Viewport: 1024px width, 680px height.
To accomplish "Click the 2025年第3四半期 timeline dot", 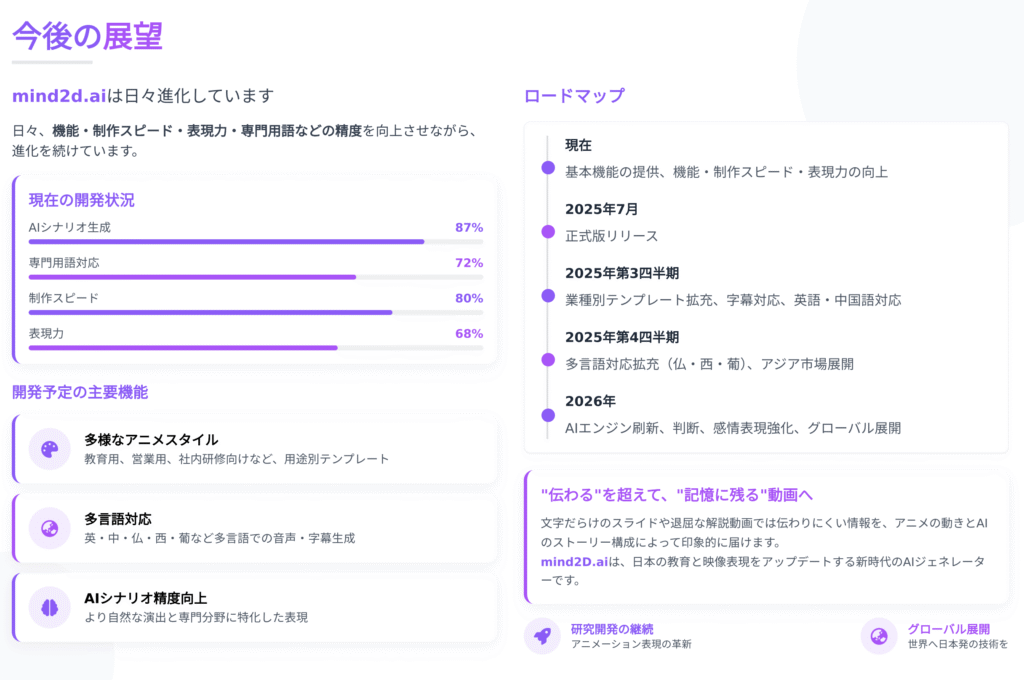I will click(x=548, y=296).
